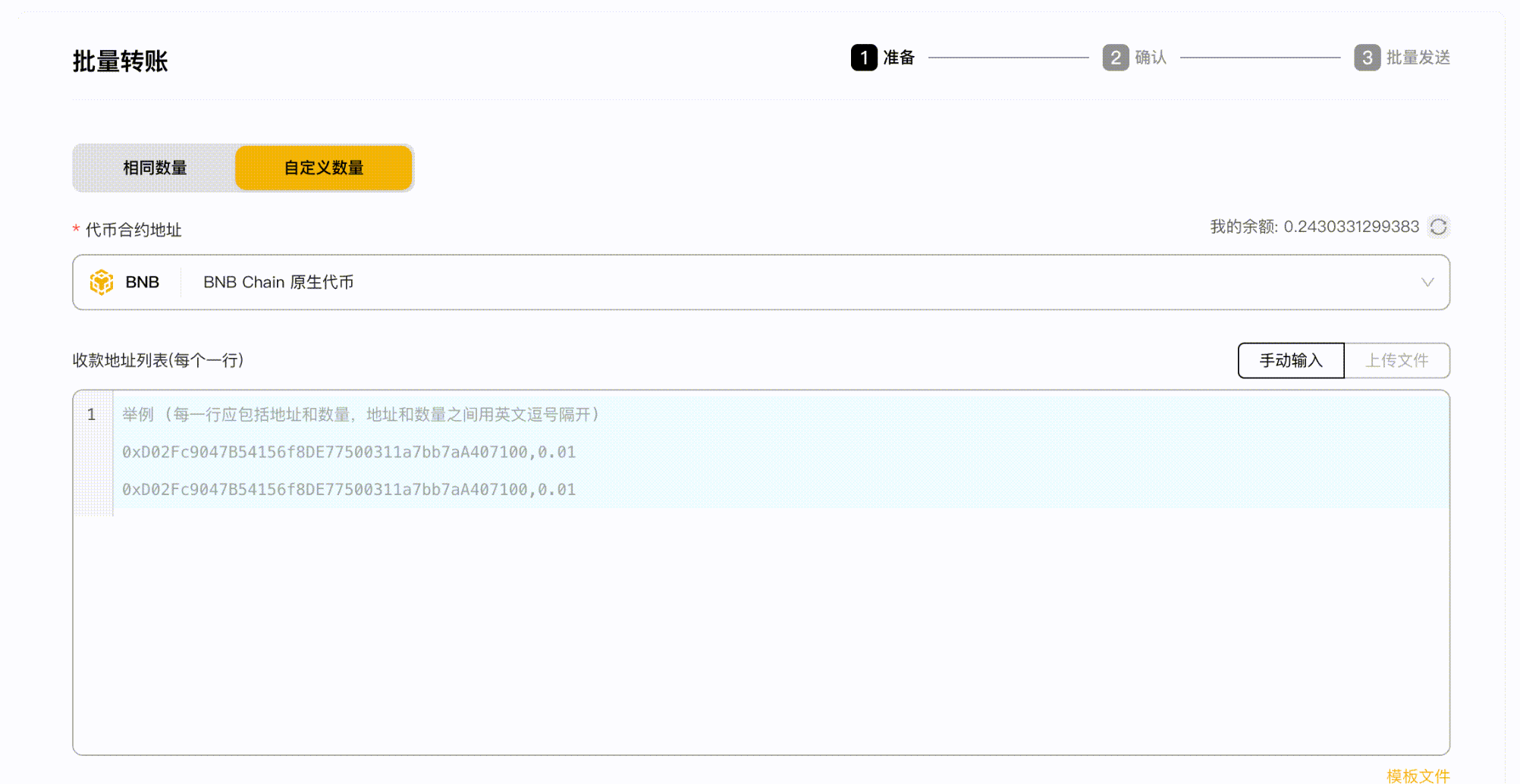Viewport: 1520px width, 784px height.
Task: Click the BNB coin logo icon
Action: (102, 282)
